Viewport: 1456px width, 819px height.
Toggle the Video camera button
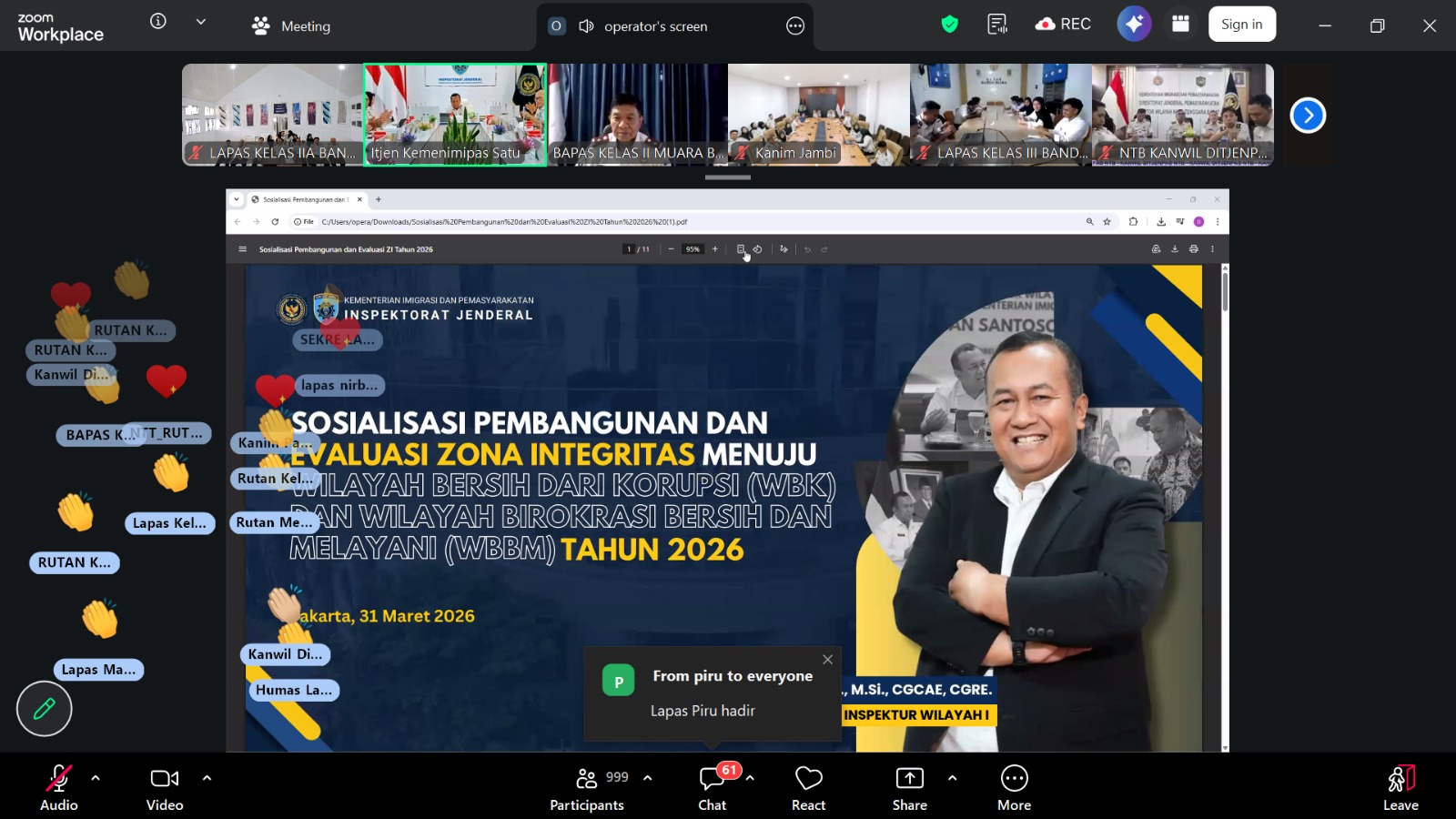coord(165,788)
